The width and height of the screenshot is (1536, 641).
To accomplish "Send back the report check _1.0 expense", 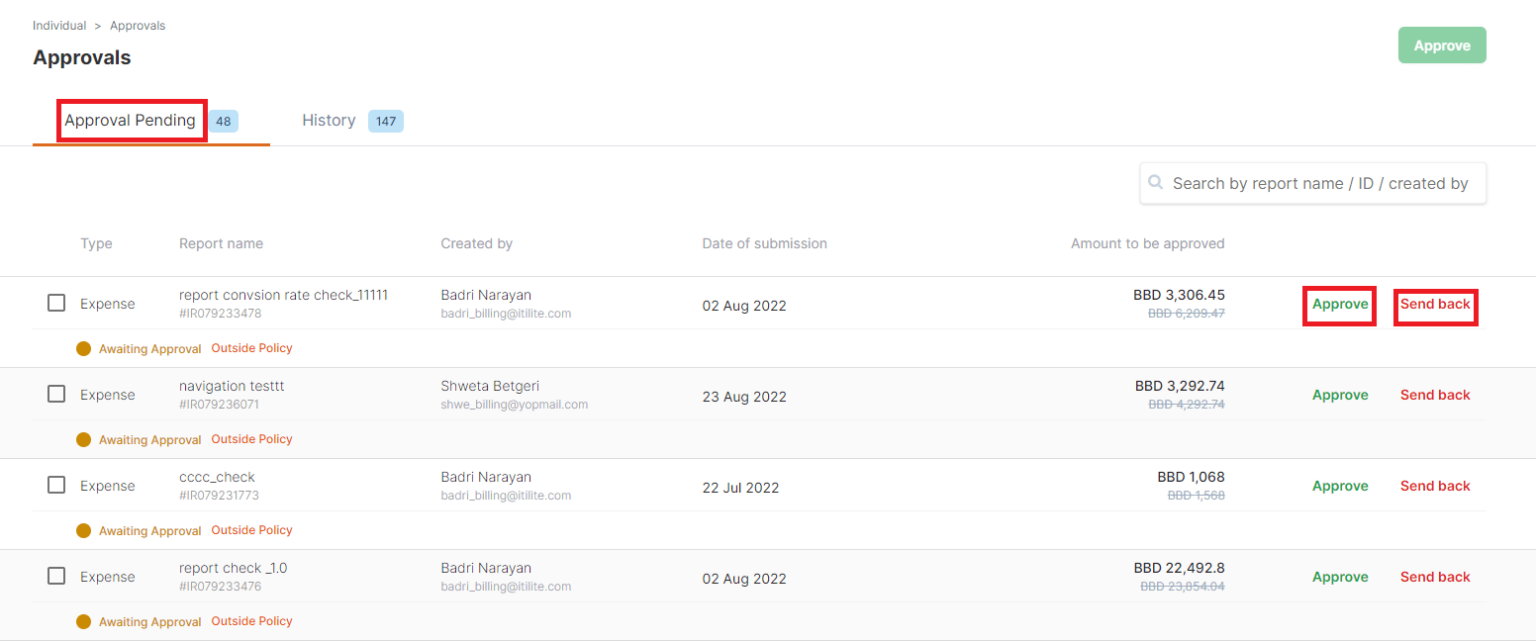I will 1435,576.
